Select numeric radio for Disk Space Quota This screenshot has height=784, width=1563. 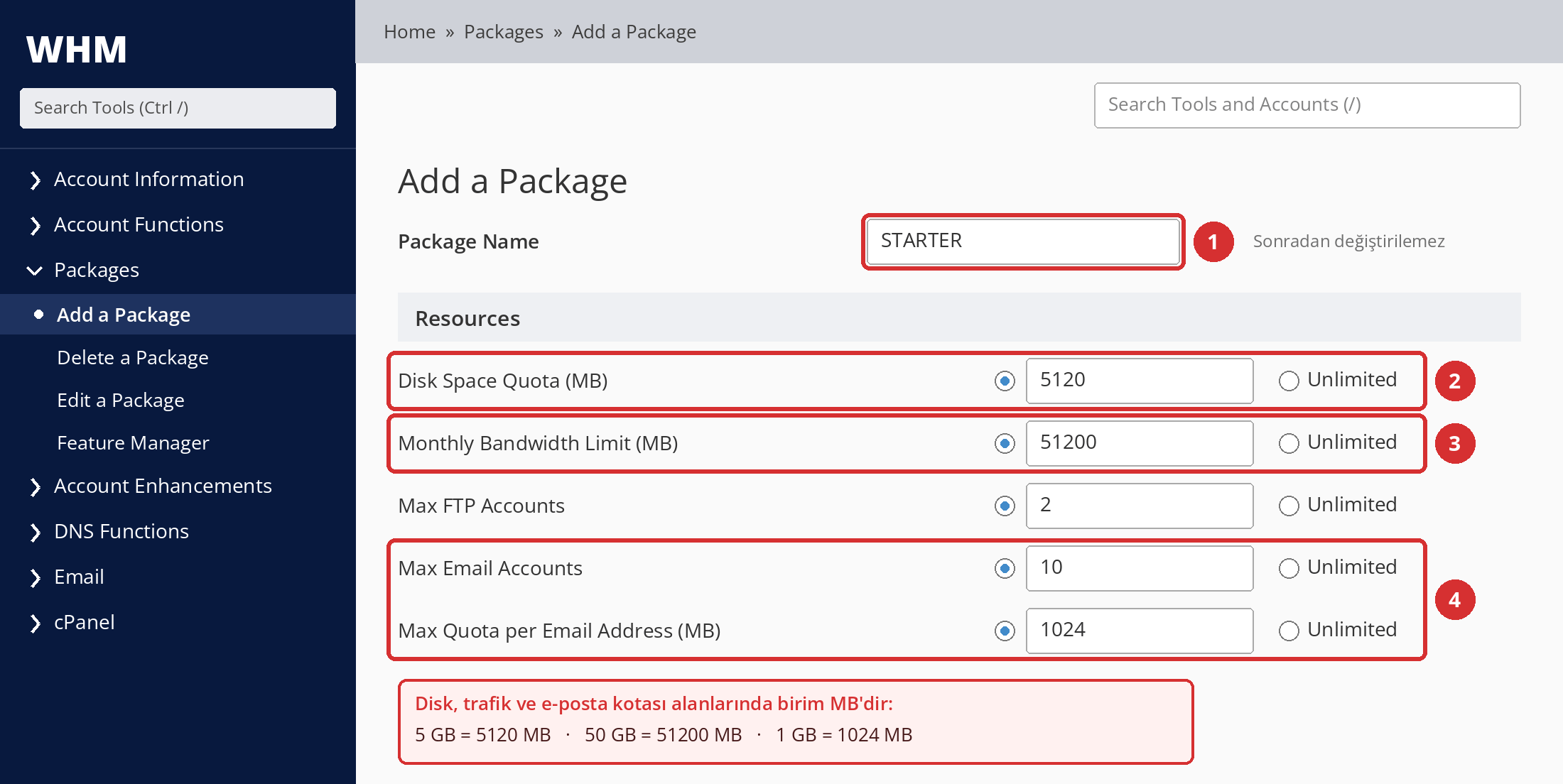click(1005, 381)
